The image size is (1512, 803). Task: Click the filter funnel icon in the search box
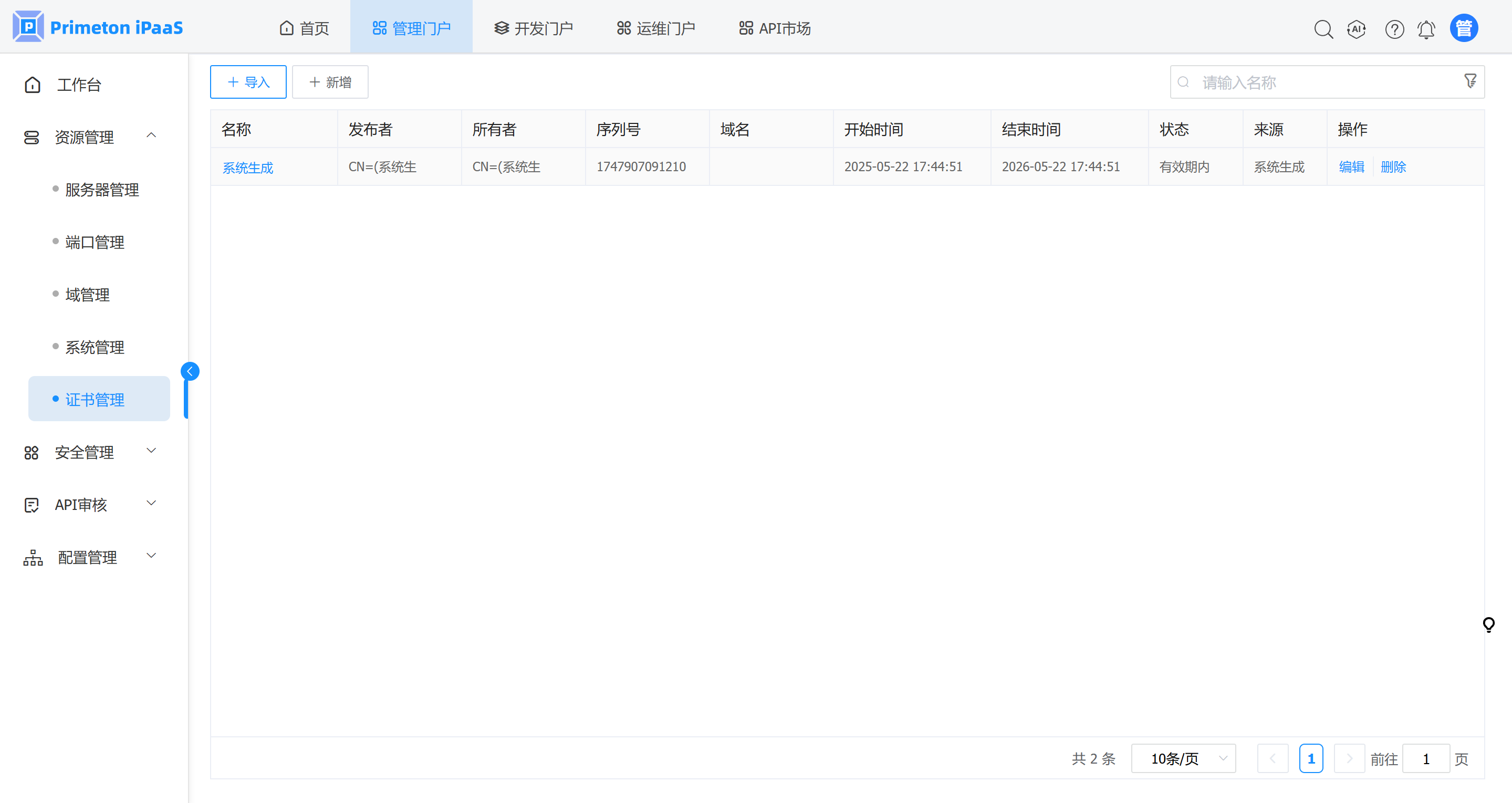click(x=1470, y=81)
